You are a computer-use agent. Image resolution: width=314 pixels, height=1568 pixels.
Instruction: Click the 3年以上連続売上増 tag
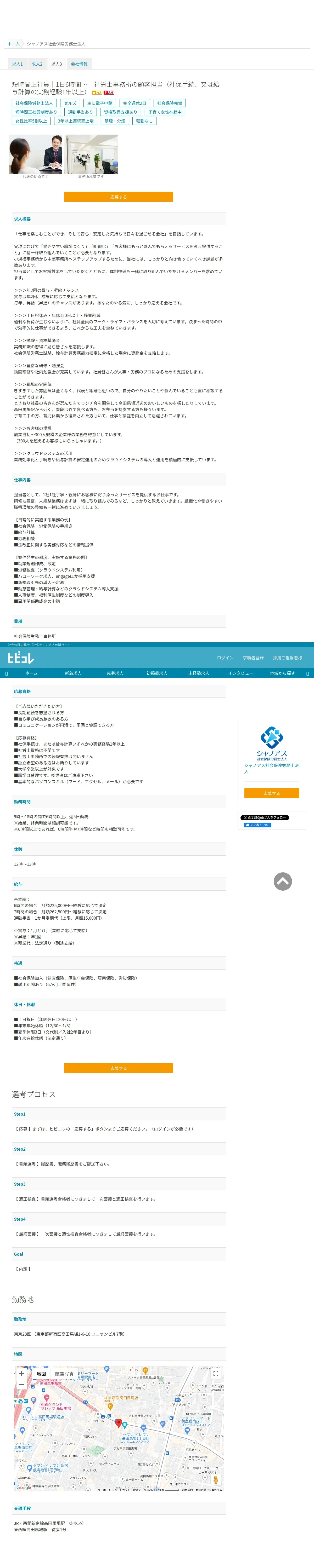coord(76,121)
